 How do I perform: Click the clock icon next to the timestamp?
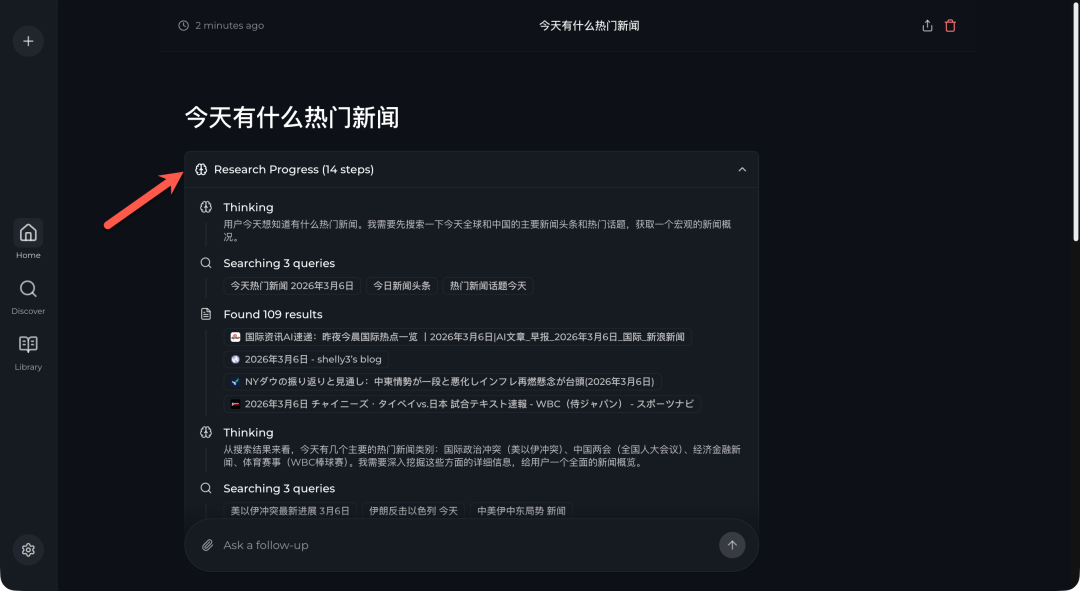click(183, 25)
